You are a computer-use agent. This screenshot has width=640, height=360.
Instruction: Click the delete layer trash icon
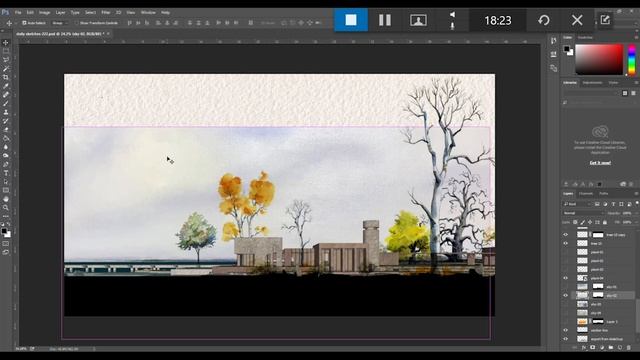629,347
